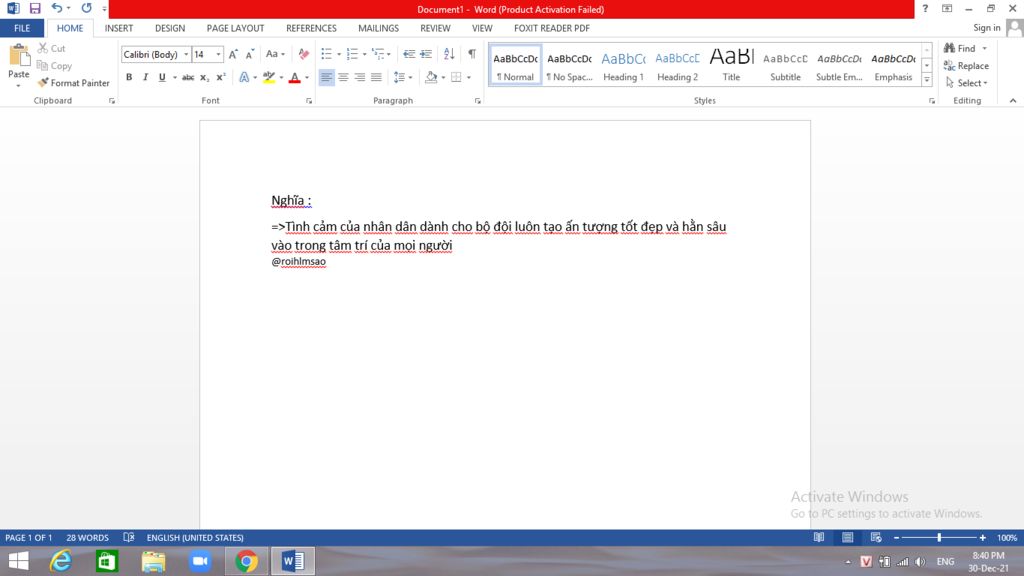The height and width of the screenshot is (576, 1024).
Task: Open proofing errors status icon
Action: [129, 537]
